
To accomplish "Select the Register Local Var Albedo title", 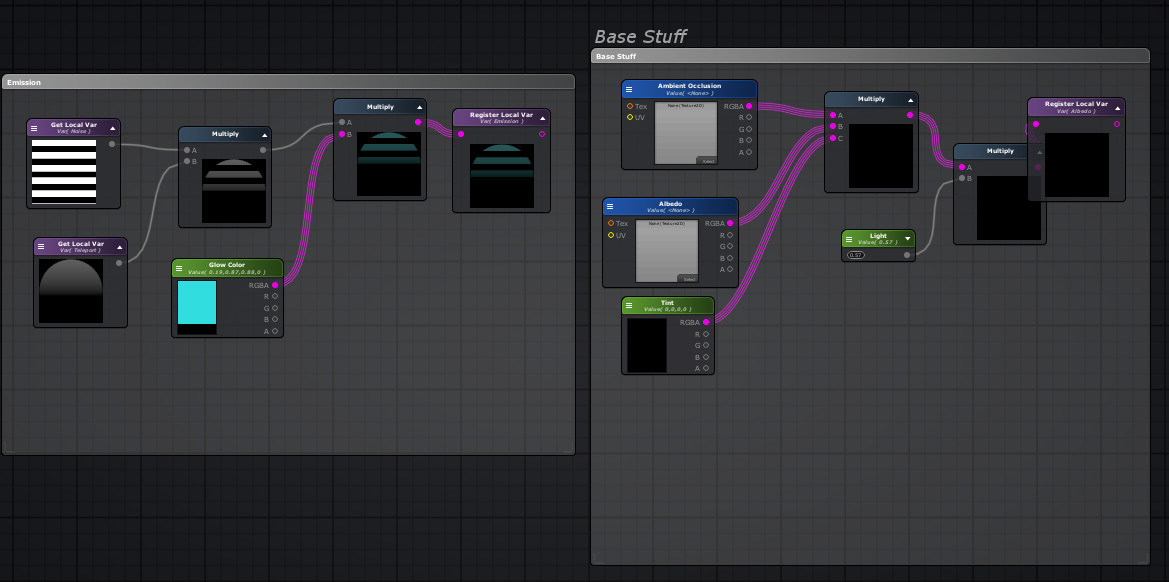I will tap(1076, 104).
